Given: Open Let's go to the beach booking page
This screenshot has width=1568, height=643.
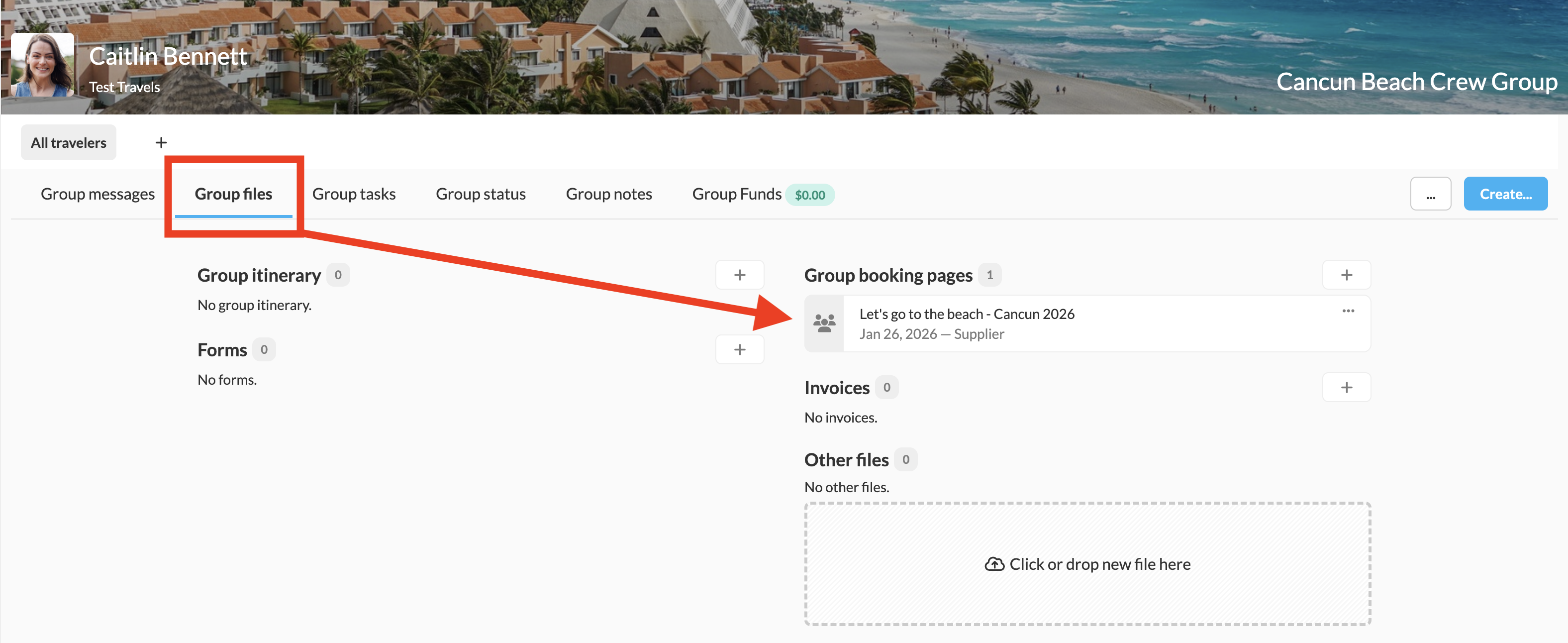Looking at the screenshot, I should tap(966, 314).
